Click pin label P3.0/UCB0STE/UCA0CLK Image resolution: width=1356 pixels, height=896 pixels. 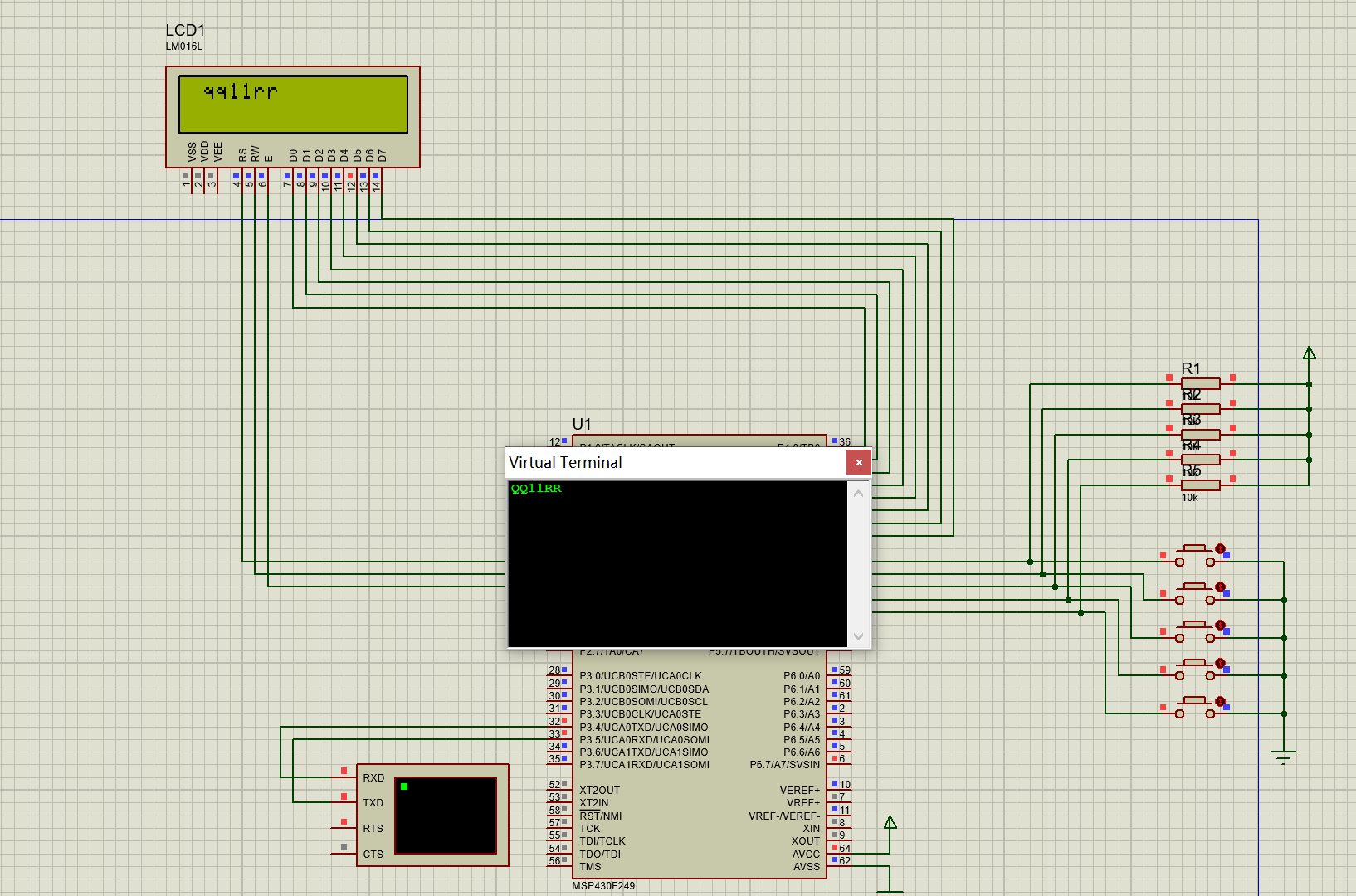(641, 676)
